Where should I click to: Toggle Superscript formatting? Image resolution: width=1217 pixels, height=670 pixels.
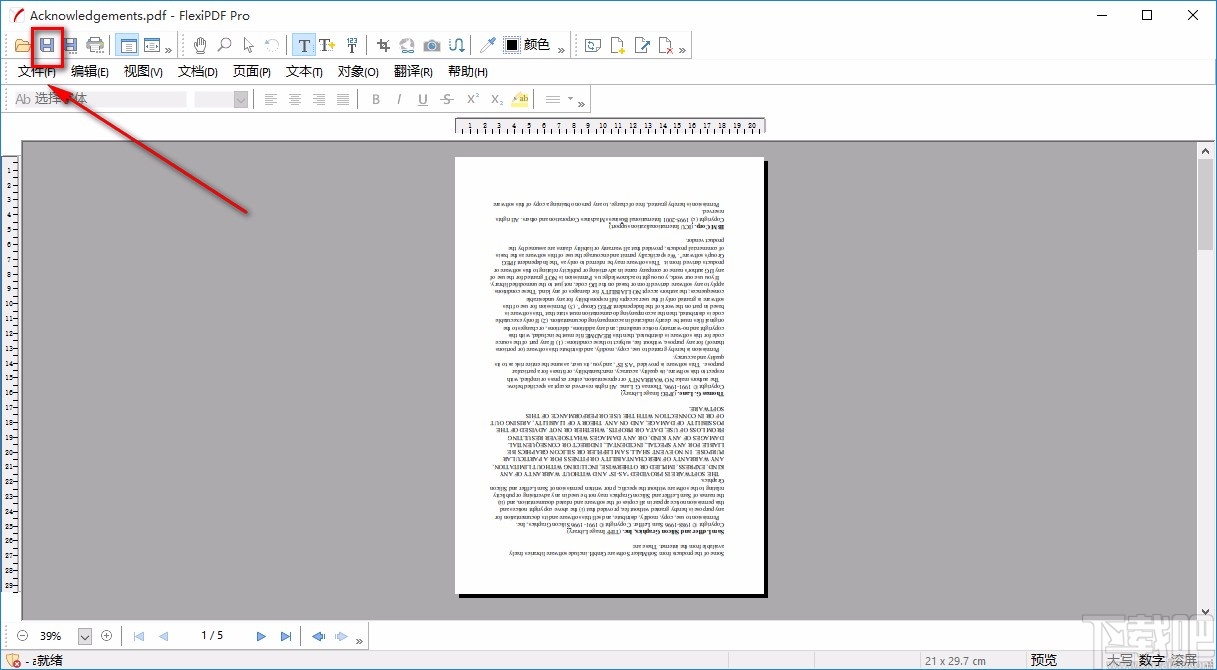471,99
